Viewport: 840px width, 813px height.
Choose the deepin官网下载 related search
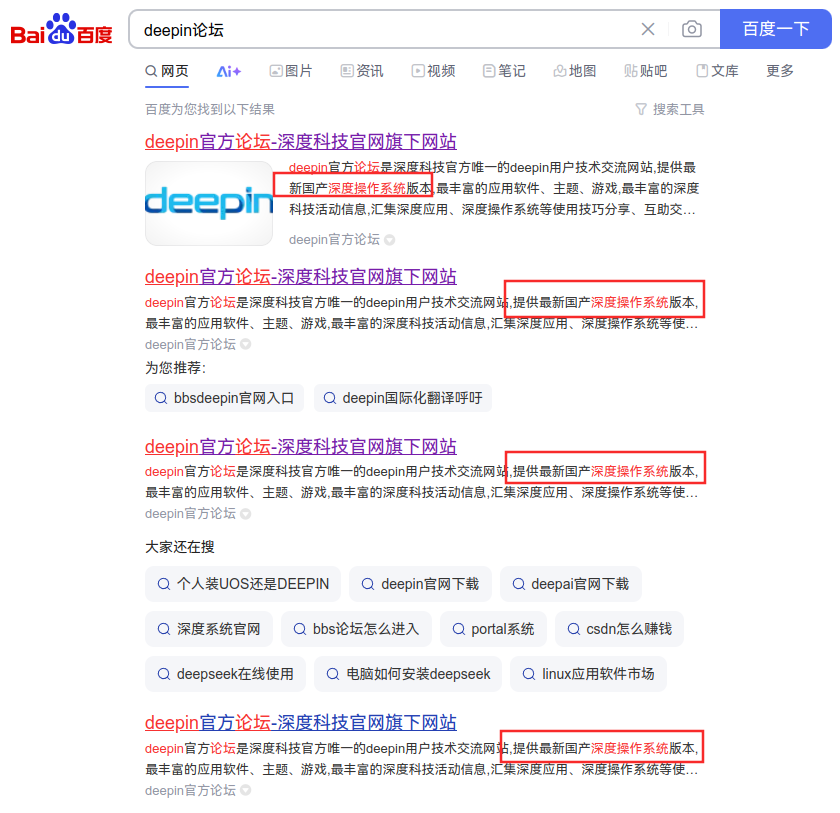[x=421, y=584]
